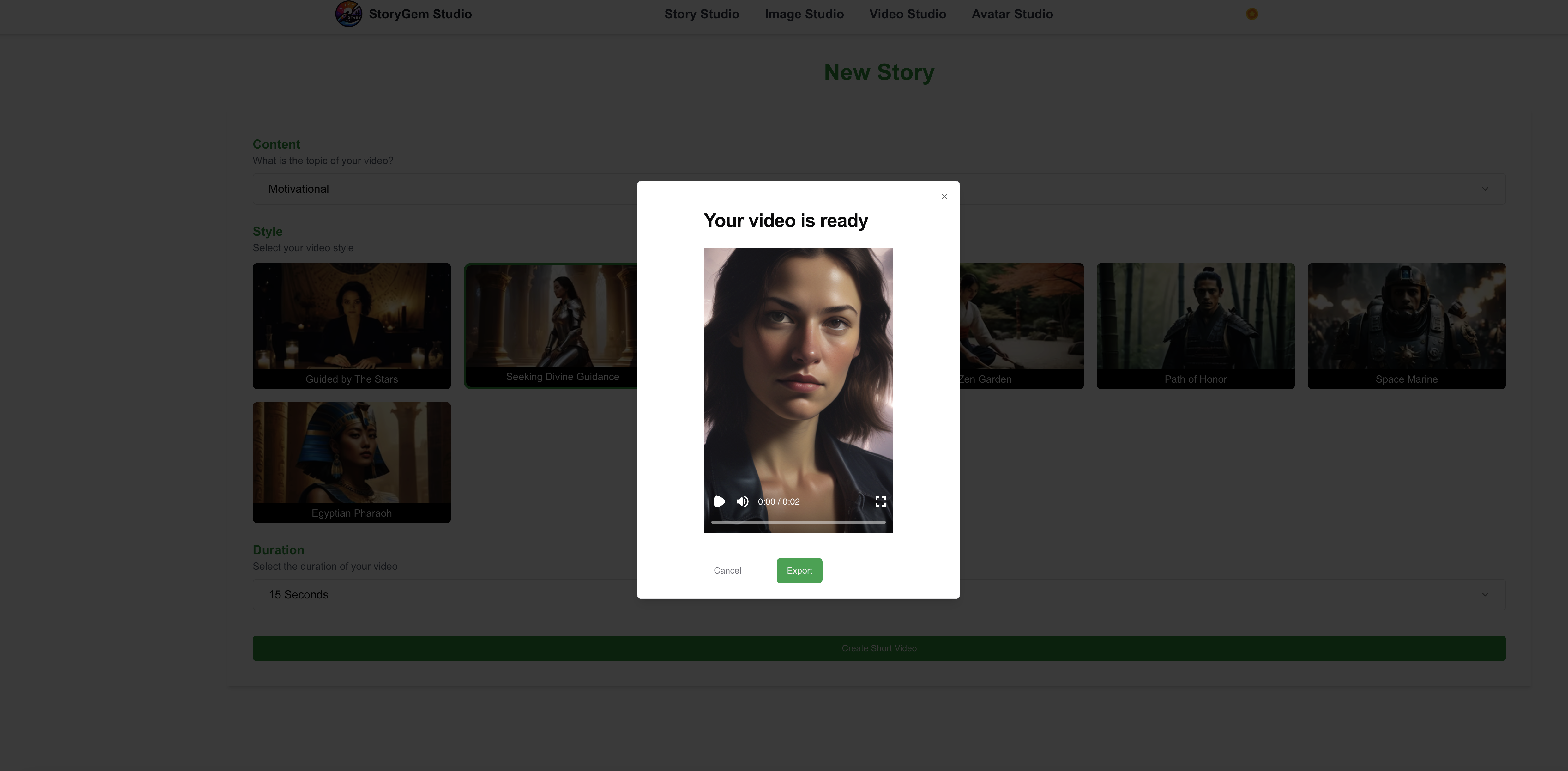Pick the Space Marine style
Image resolution: width=1568 pixels, height=771 pixels.
pos(1406,326)
